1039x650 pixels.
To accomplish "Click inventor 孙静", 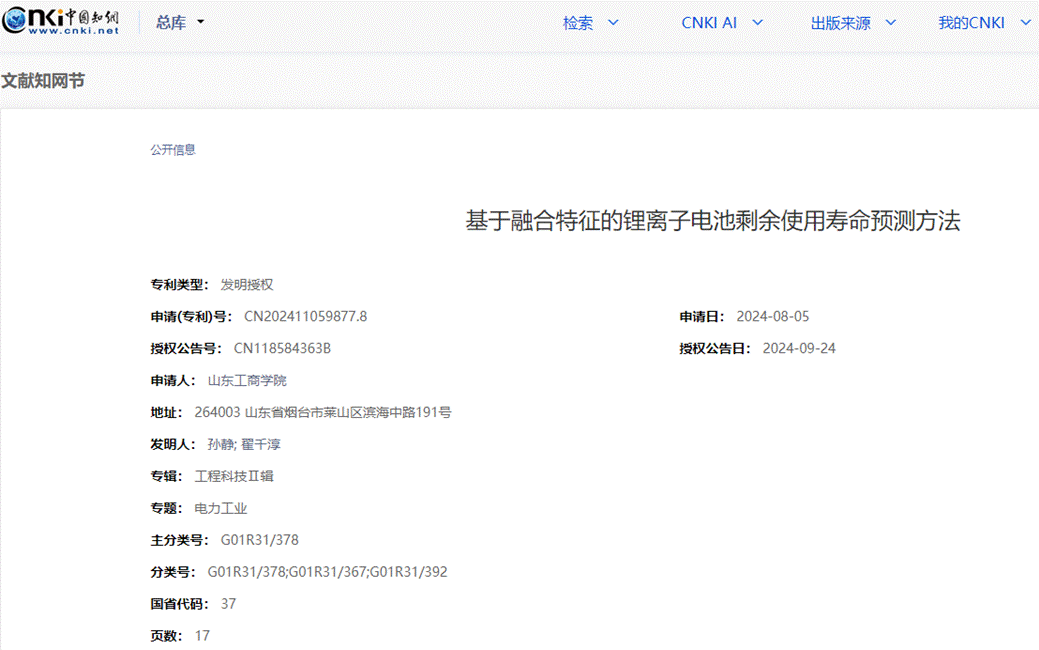I will click(x=220, y=444).
